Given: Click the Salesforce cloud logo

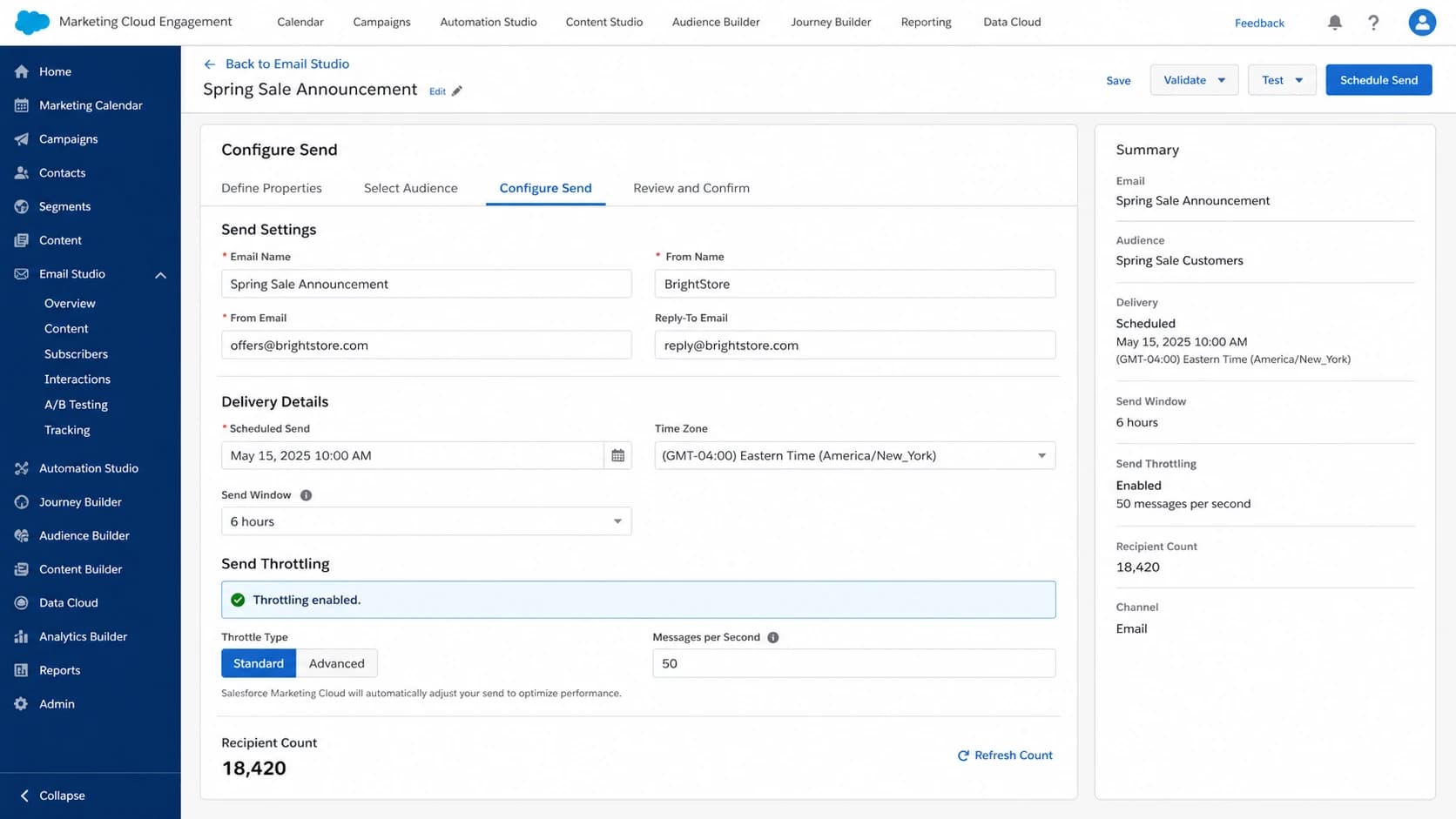Looking at the screenshot, I should 32,23.
